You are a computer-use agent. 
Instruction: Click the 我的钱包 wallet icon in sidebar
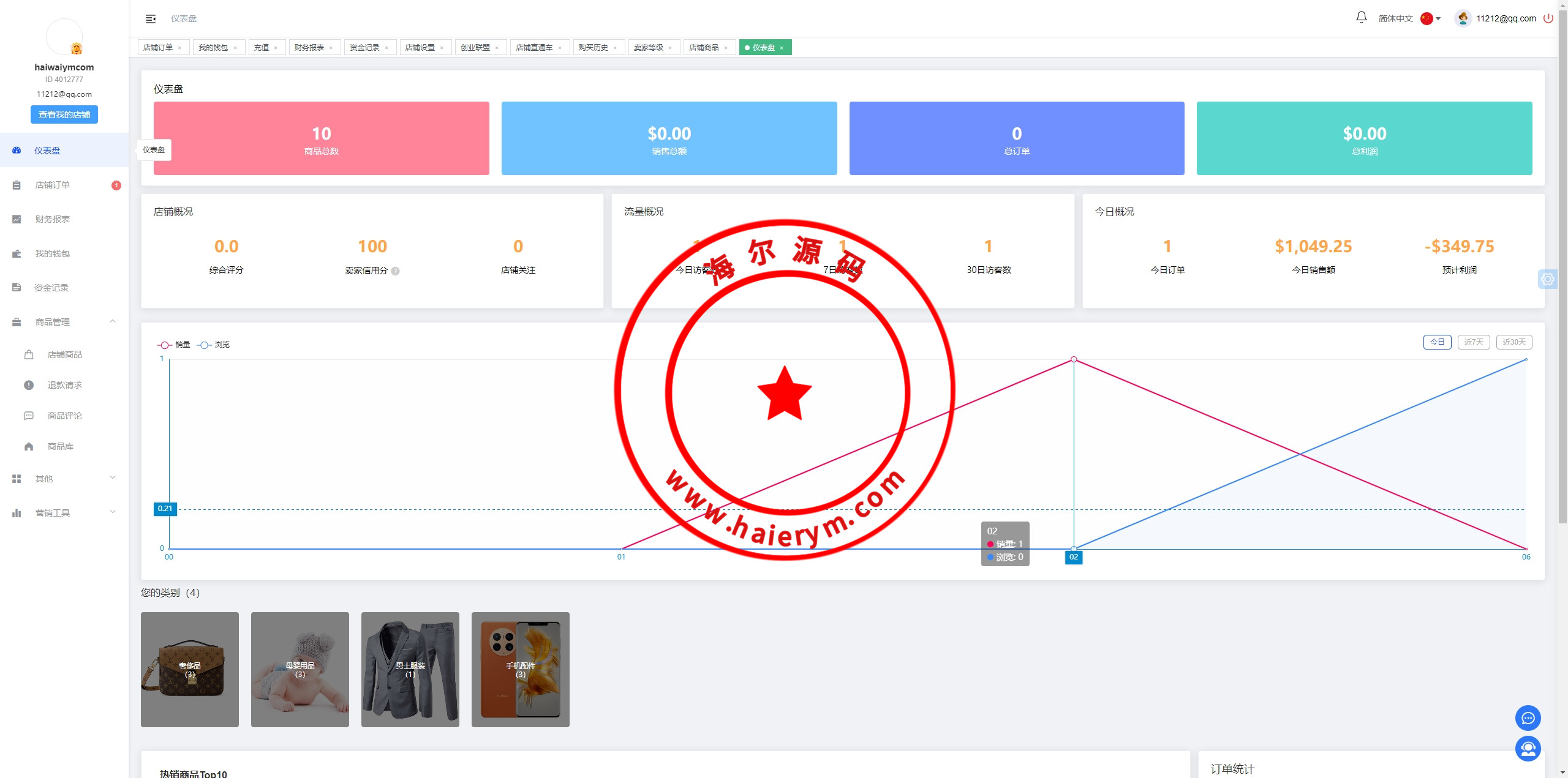pyautogui.click(x=17, y=253)
